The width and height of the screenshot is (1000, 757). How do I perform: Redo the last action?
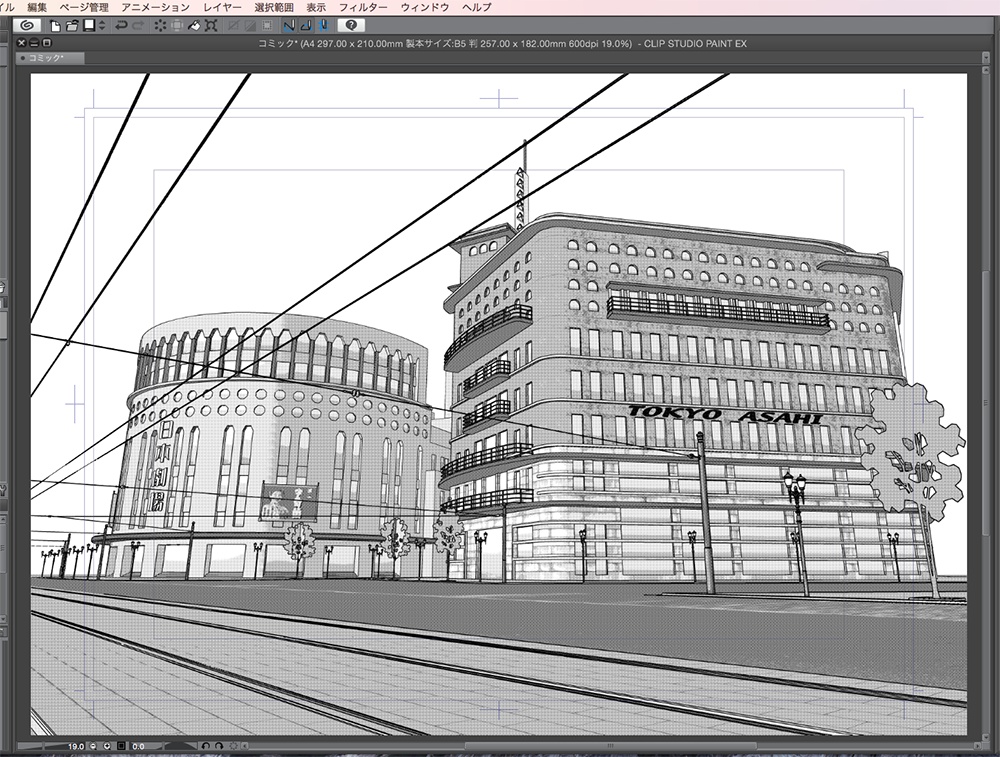click(x=138, y=26)
